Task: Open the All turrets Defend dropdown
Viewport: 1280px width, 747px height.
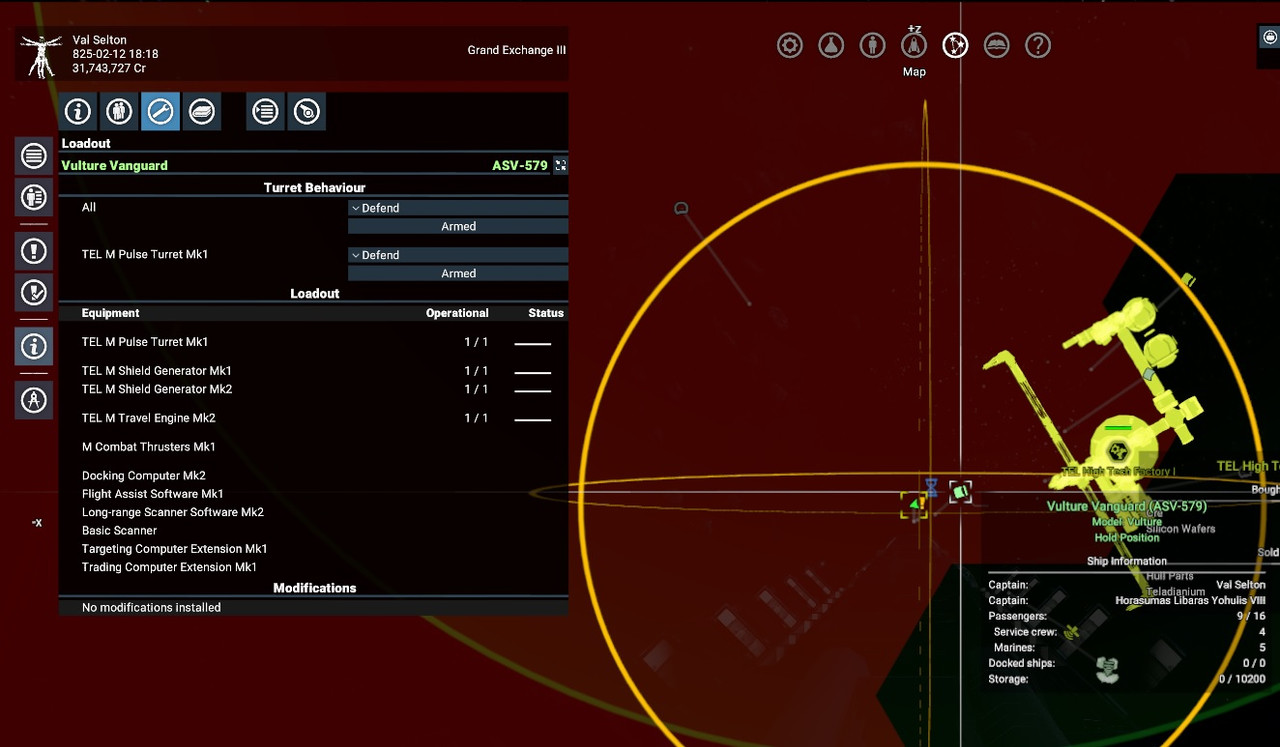Action: pyautogui.click(x=458, y=208)
